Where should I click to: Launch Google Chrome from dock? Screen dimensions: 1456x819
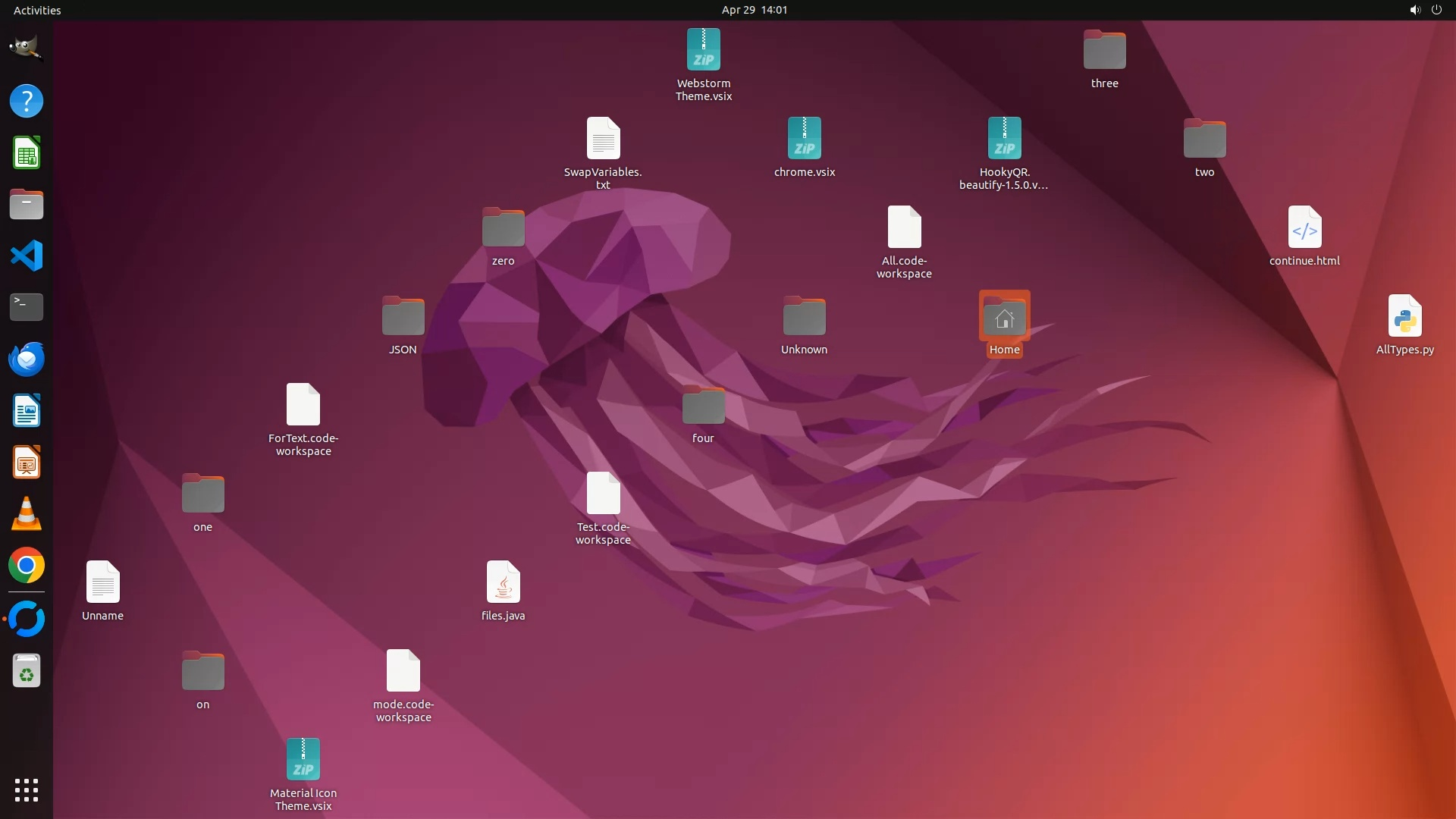[26, 566]
